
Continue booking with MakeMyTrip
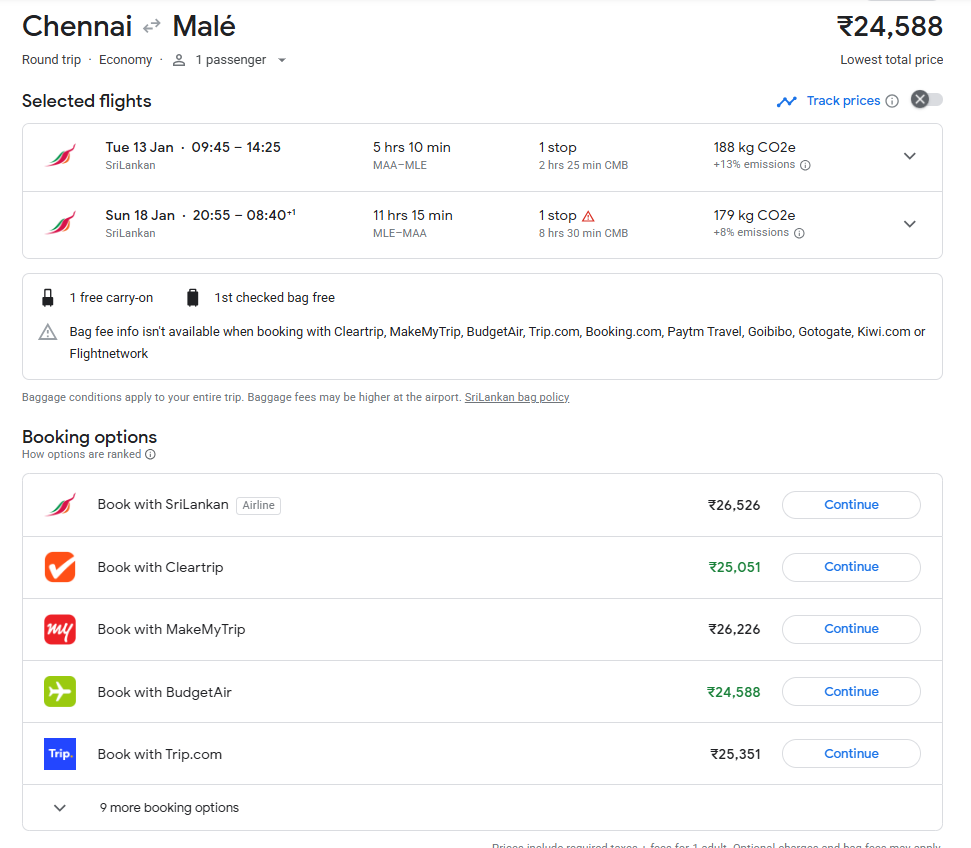click(850, 629)
